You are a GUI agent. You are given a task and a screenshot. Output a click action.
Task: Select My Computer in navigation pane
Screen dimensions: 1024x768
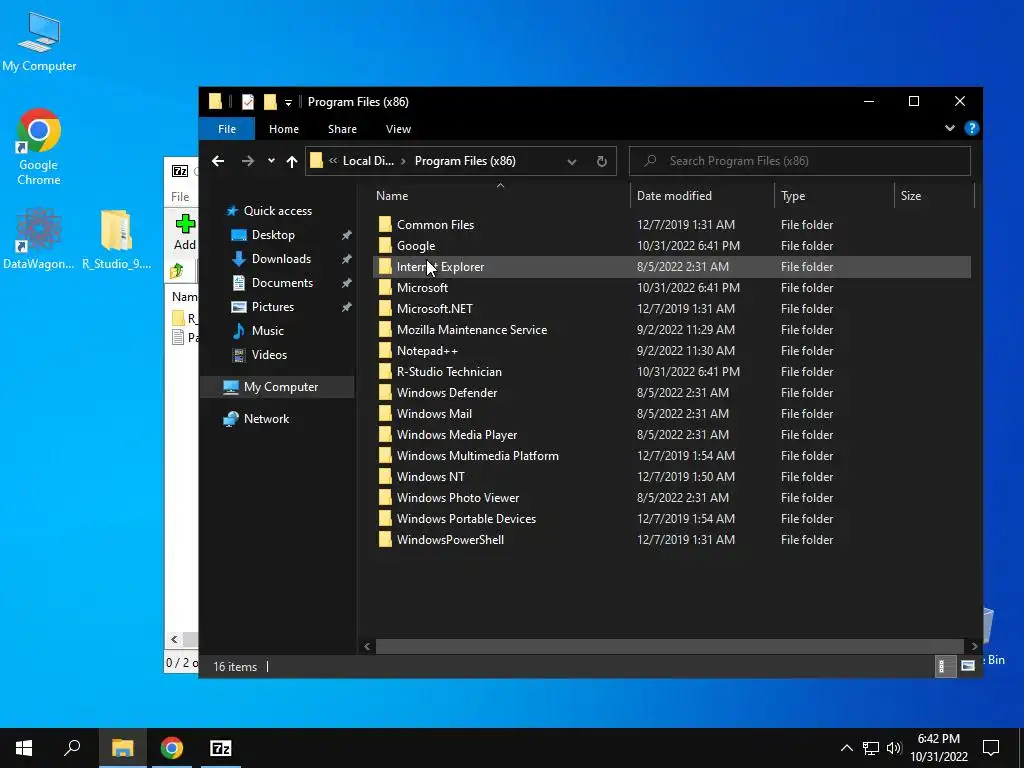281,387
